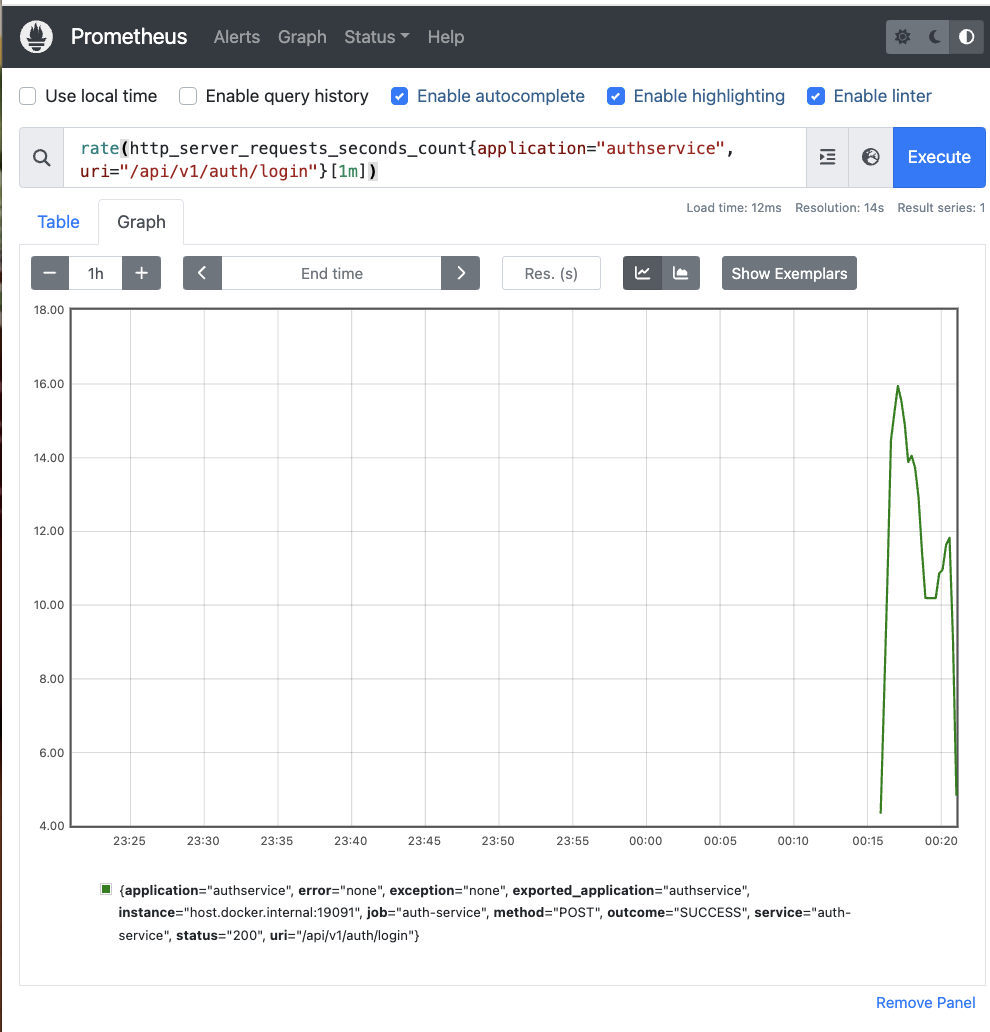Image resolution: width=990 pixels, height=1032 pixels.
Task: Open the Status dropdown menu
Action: pyautogui.click(x=377, y=37)
